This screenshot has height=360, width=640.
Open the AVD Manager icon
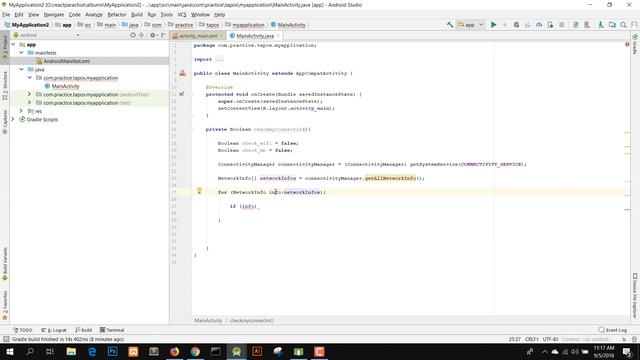pyautogui.click(x=587, y=25)
